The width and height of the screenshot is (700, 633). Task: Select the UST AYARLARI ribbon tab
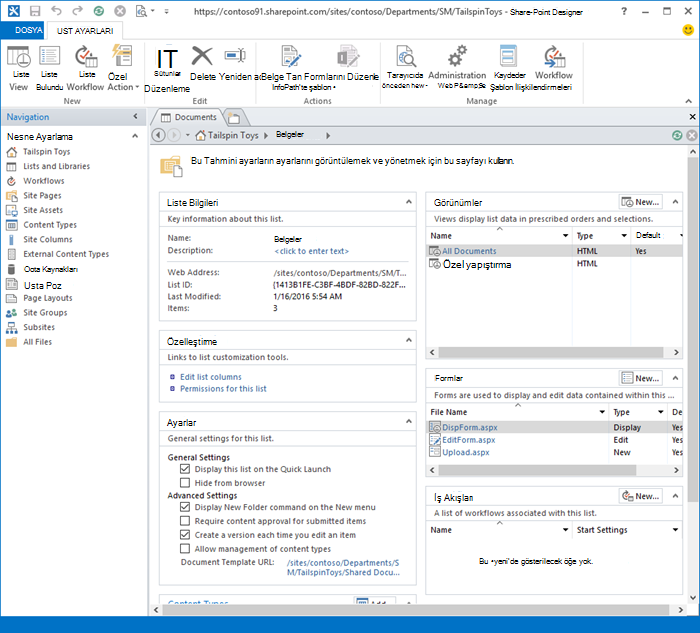pos(85,30)
